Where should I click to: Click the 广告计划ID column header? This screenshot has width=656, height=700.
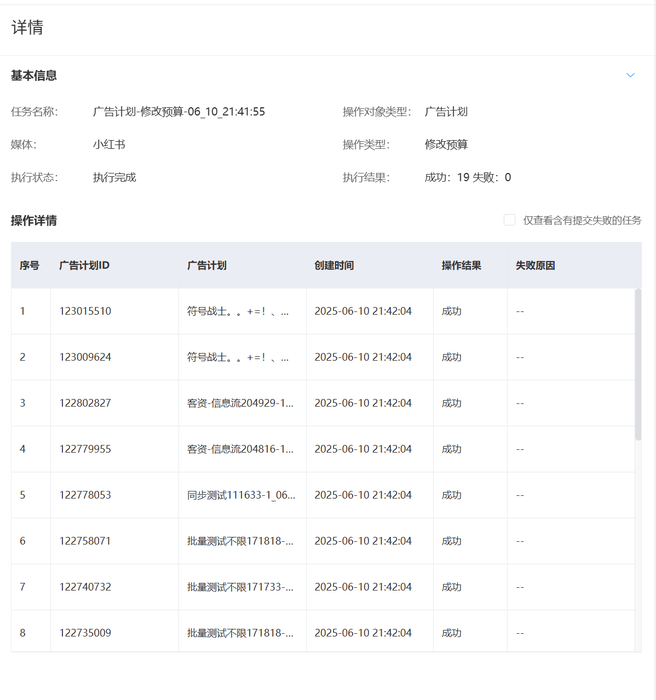pos(84,266)
